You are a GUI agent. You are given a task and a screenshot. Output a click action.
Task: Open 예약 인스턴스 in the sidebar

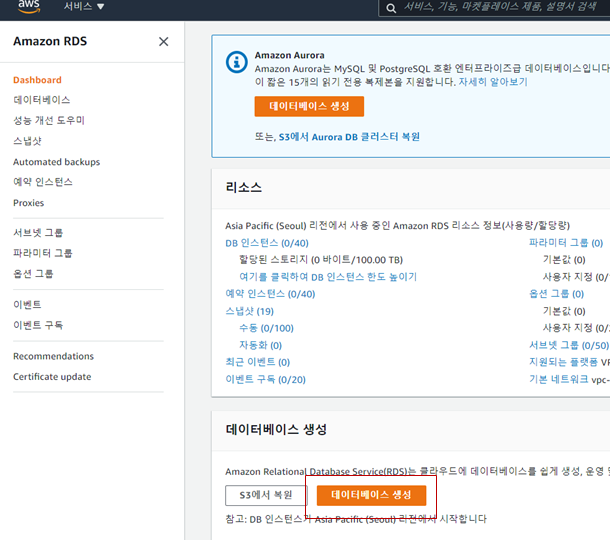43,182
